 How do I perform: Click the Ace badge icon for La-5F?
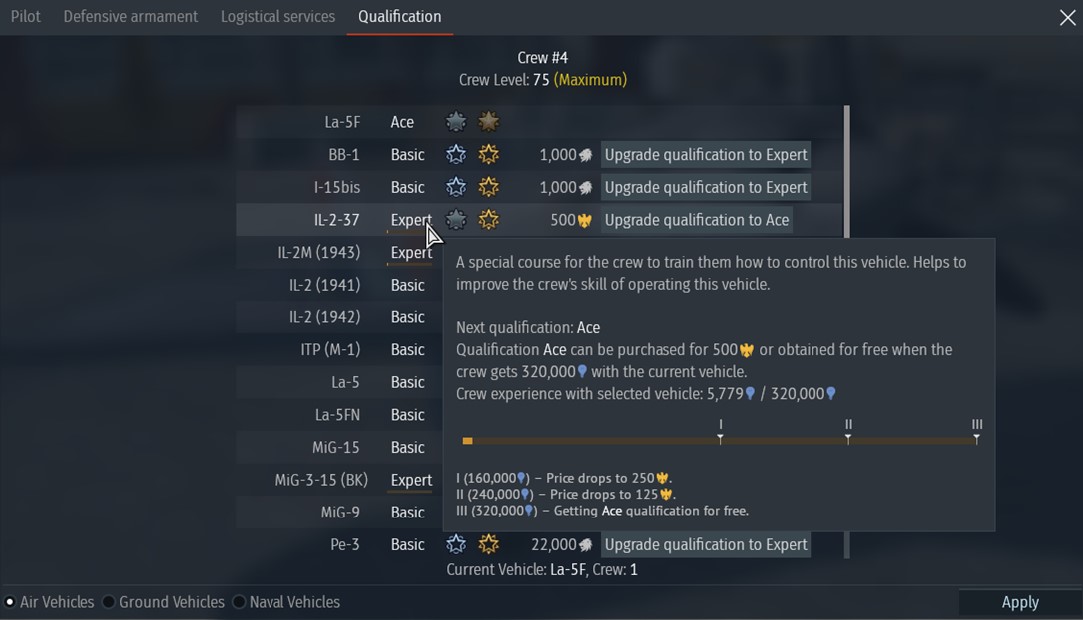click(x=489, y=122)
